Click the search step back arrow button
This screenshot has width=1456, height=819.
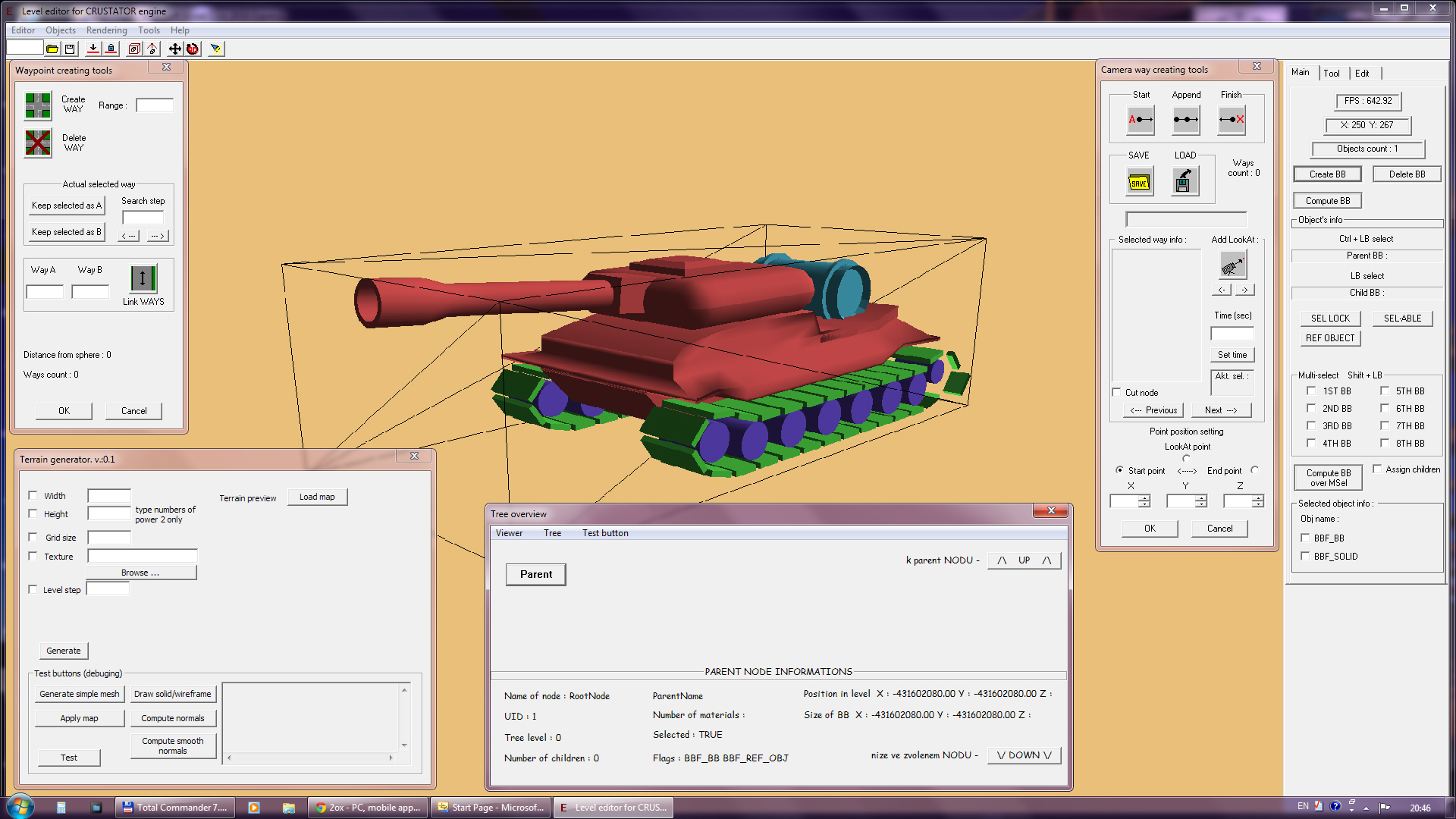click(130, 236)
